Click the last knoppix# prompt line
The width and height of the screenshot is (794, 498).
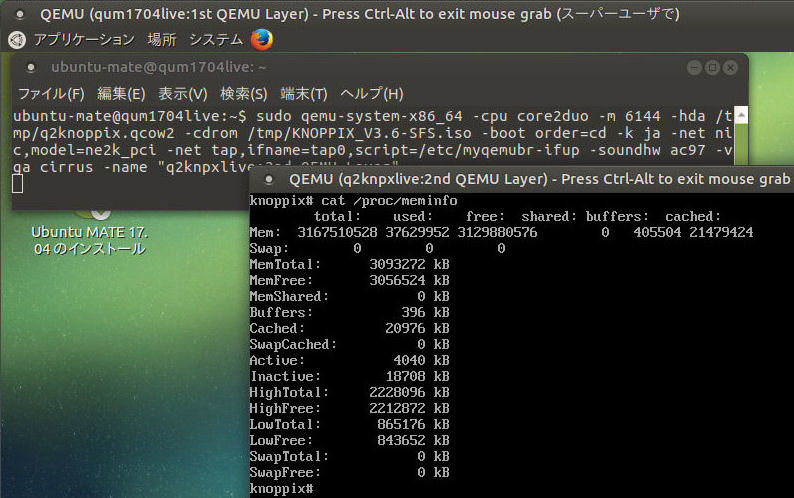coord(282,489)
